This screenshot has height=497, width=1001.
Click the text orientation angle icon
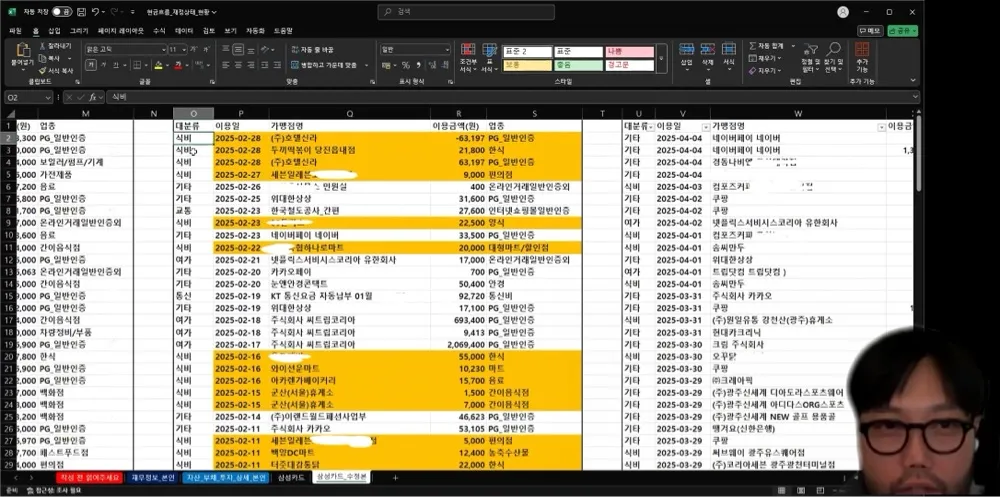coord(267,49)
